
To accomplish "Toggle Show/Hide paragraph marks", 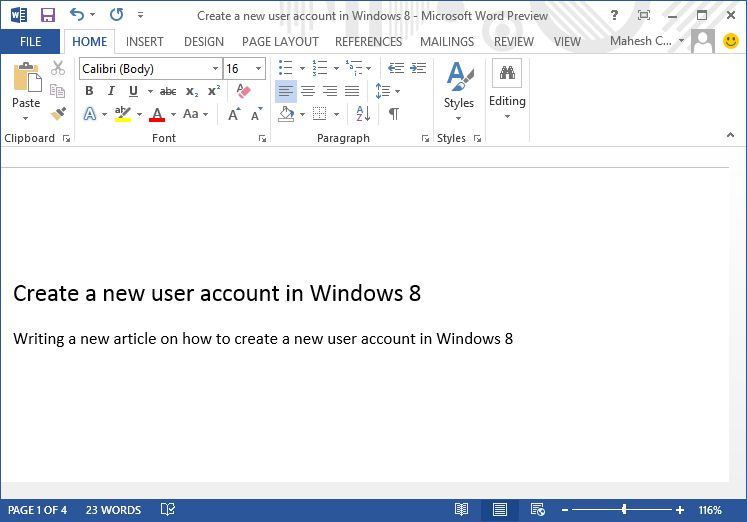I will (394, 114).
